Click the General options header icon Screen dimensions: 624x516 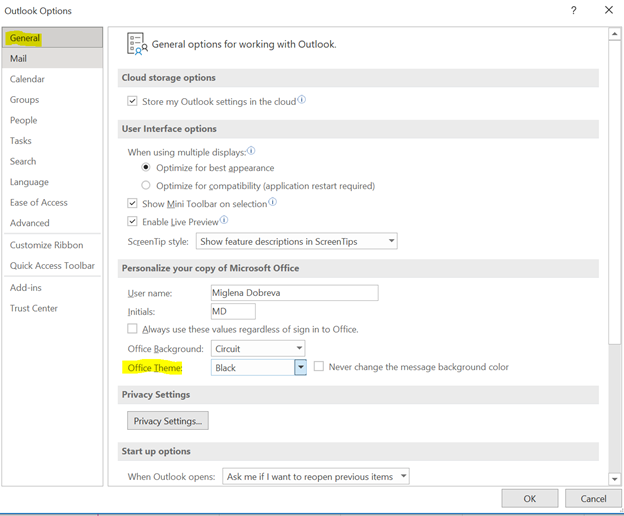[137, 44]
